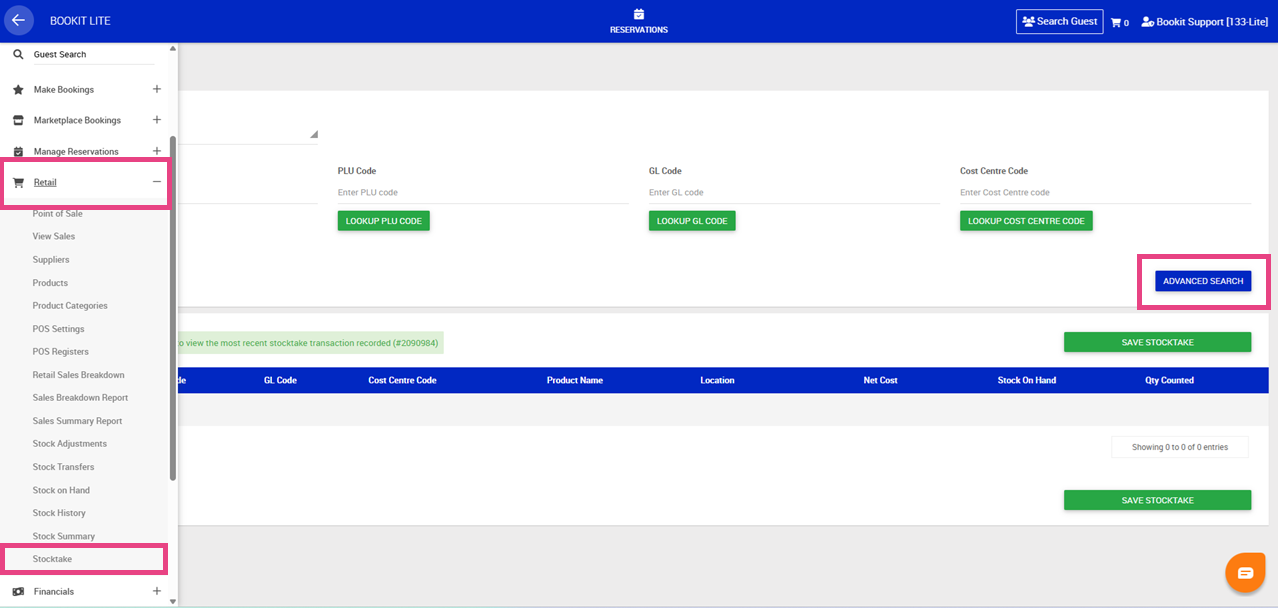Viewport: 1278px width, 608px height.
Task: Sort by Product Name column header
Action: pyautogui.click(x=575, y=380)
